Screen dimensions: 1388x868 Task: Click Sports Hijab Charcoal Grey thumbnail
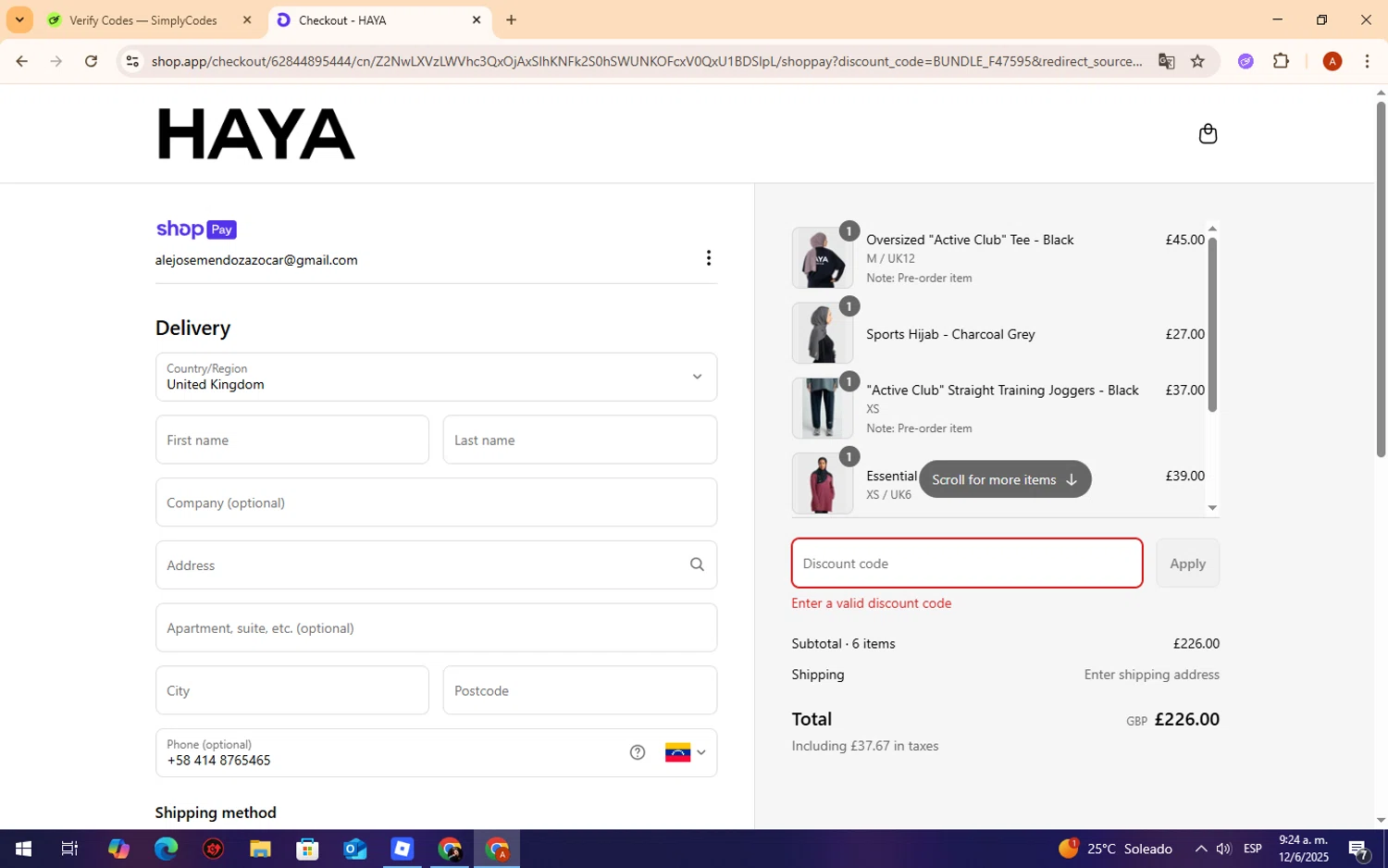pos(823,333)
